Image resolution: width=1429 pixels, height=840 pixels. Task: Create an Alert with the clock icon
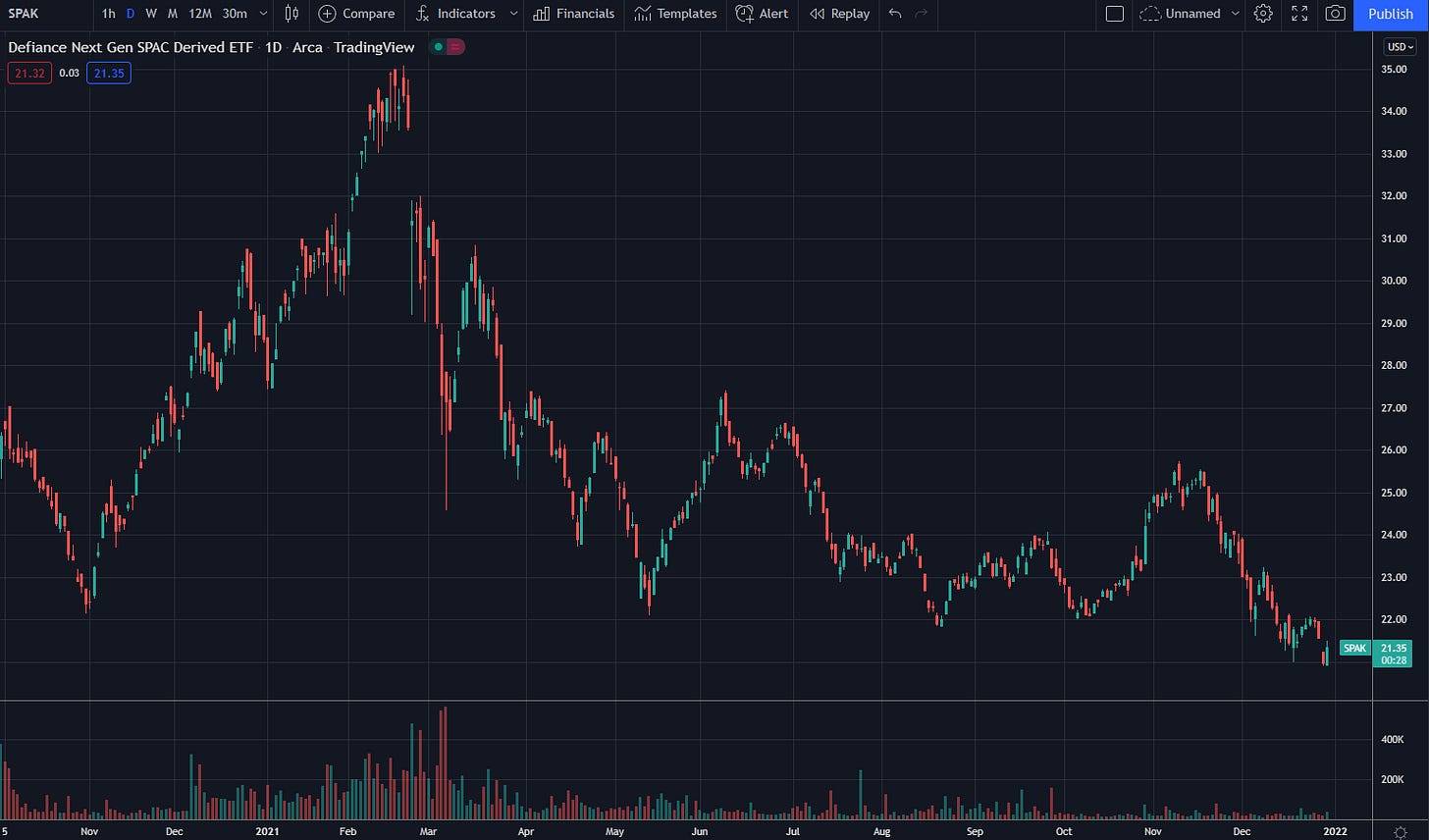tap(762, 14)
